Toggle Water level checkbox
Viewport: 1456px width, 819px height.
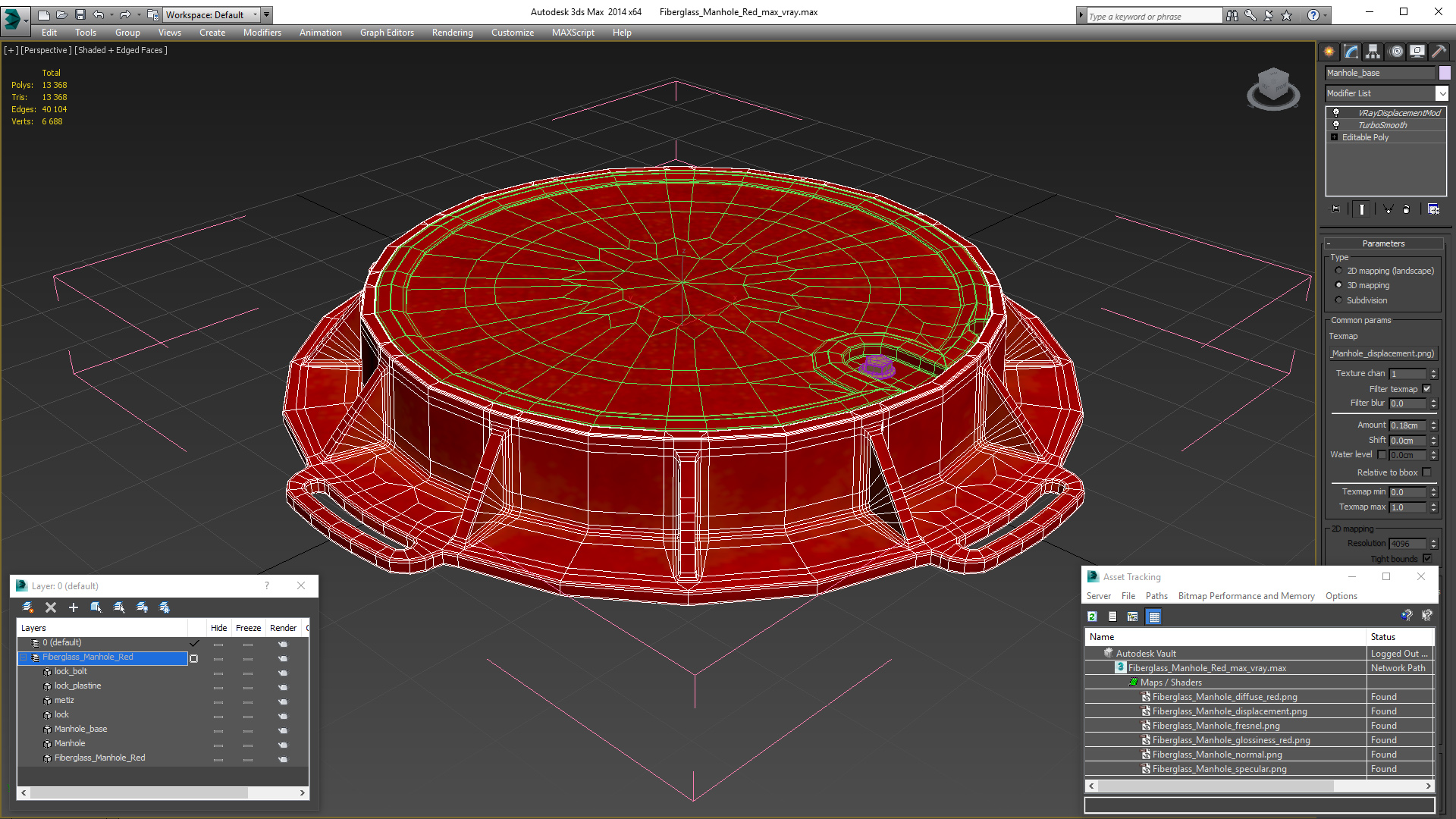coord(1382,455)
